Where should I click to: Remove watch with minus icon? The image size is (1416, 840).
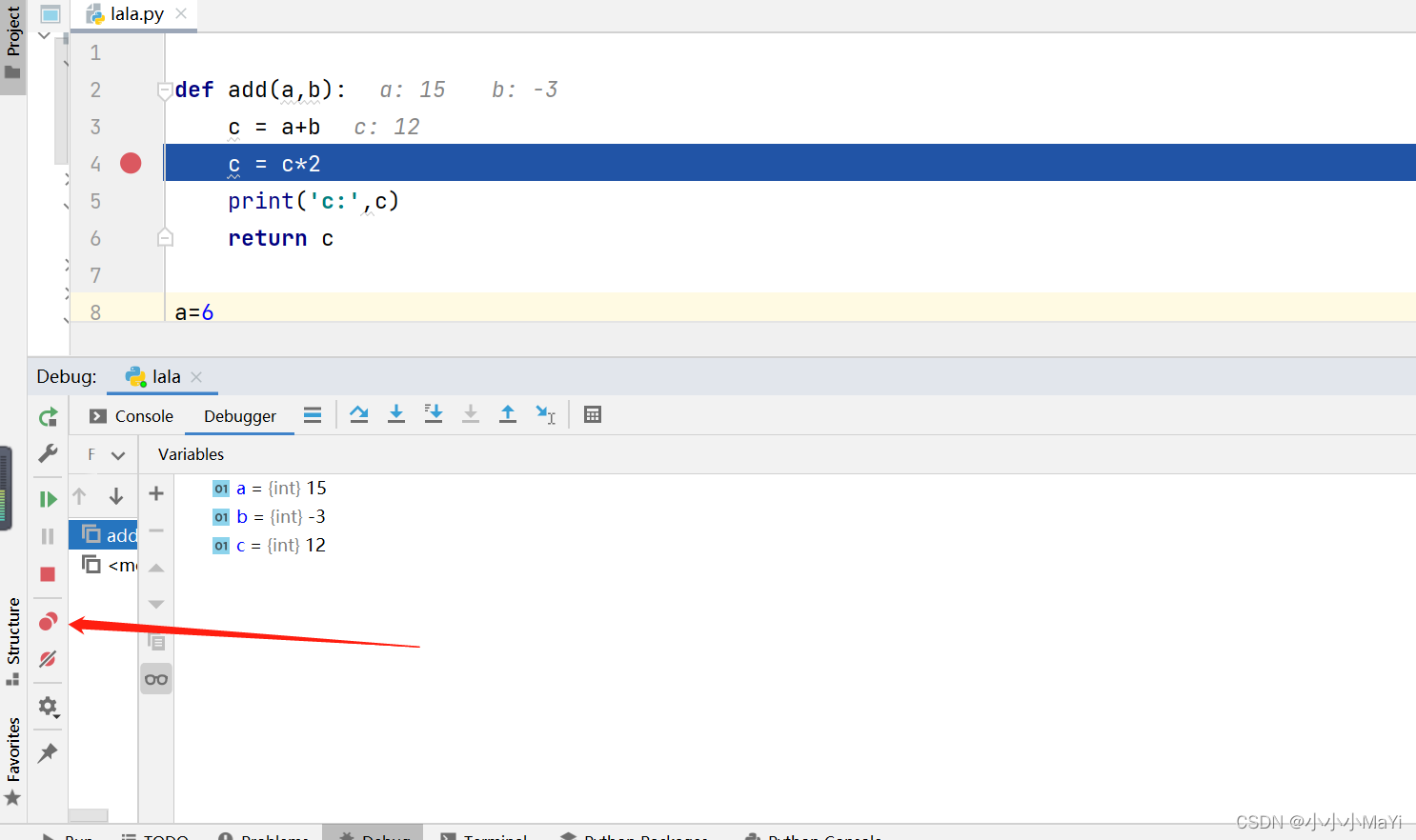click(156, 530)
